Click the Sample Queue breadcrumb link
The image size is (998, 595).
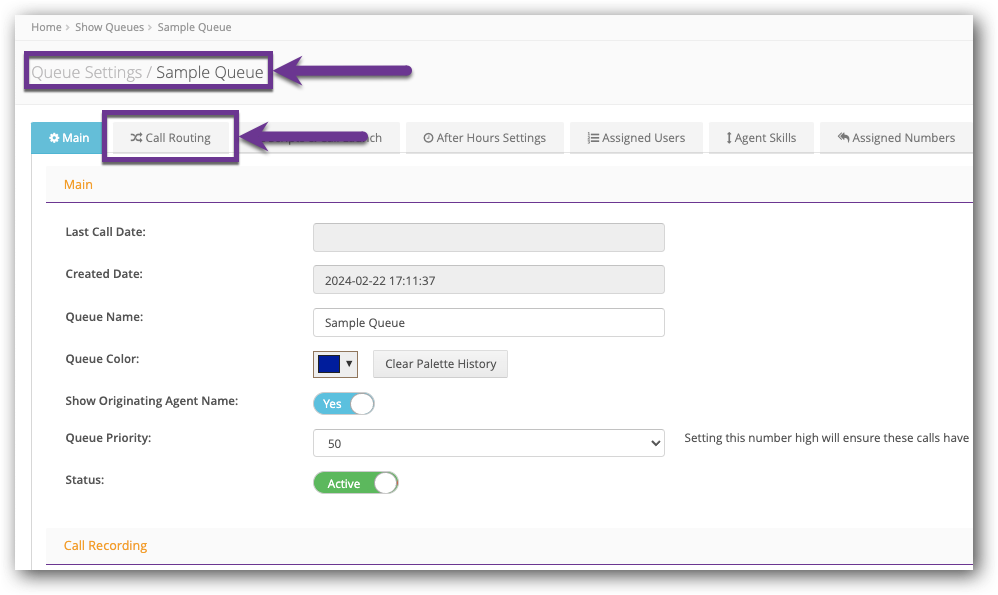click(194, 27)
